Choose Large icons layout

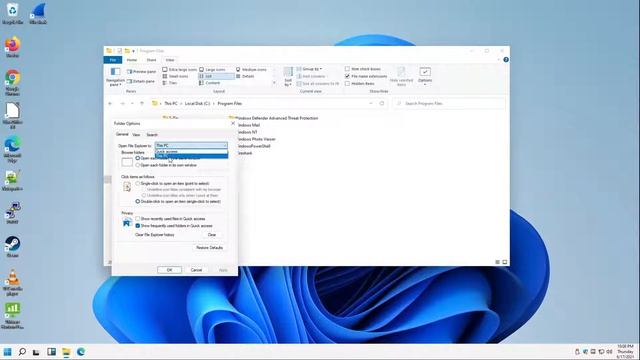(x=212, y=70)
